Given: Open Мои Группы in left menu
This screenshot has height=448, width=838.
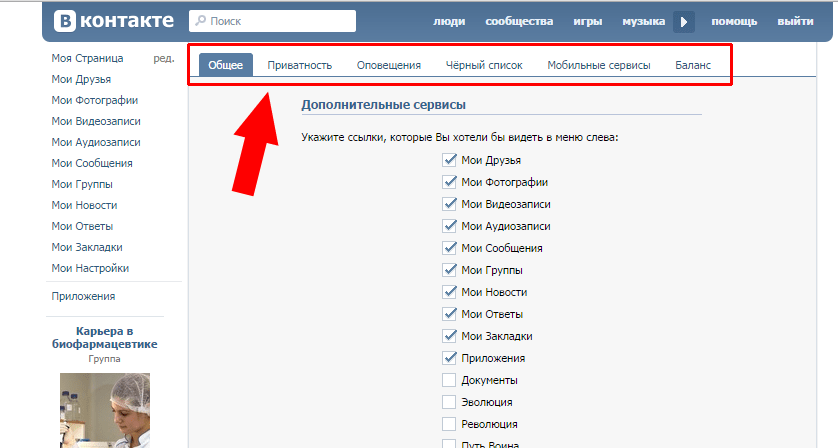Looking at the screenshot, I should pyautogui.click(x=82, y=184).
